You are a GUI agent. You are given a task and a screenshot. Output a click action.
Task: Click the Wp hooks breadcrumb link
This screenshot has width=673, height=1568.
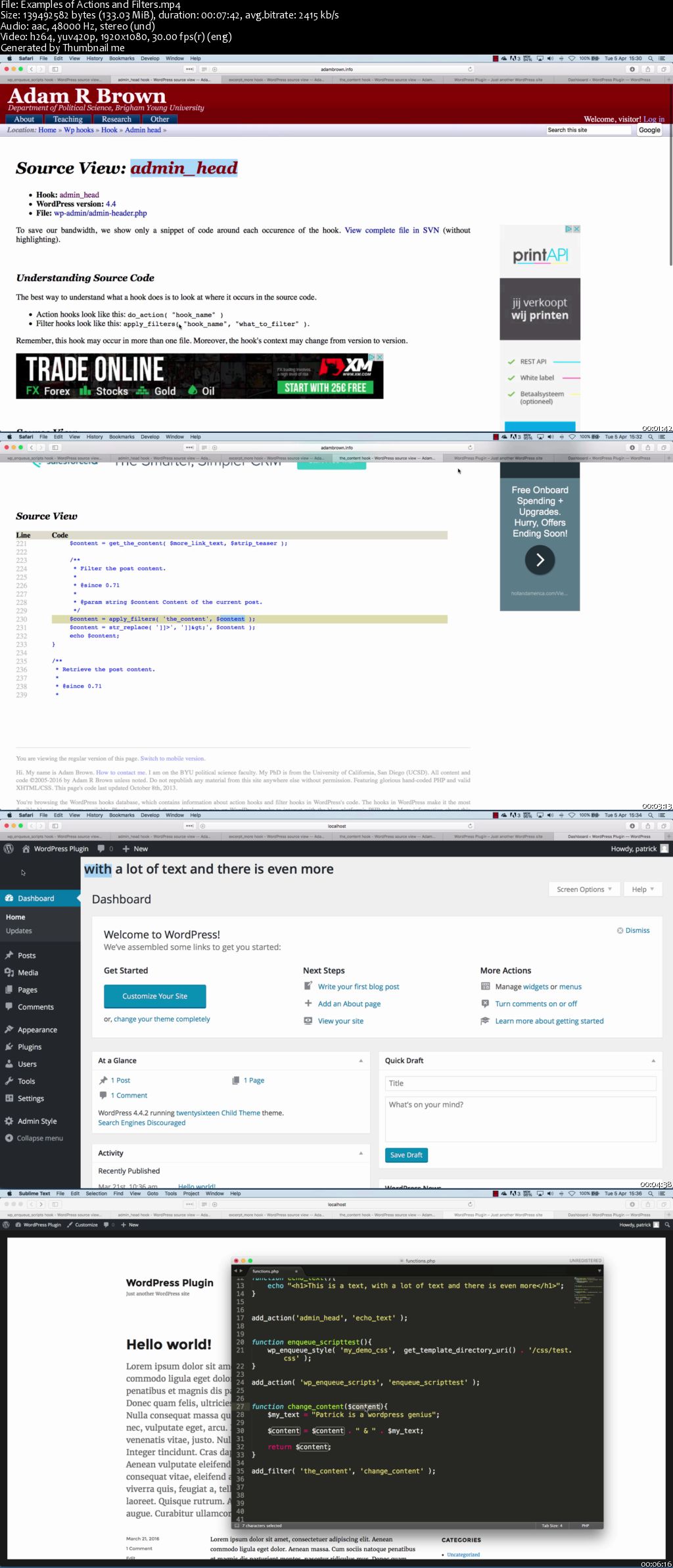point(79,130)
